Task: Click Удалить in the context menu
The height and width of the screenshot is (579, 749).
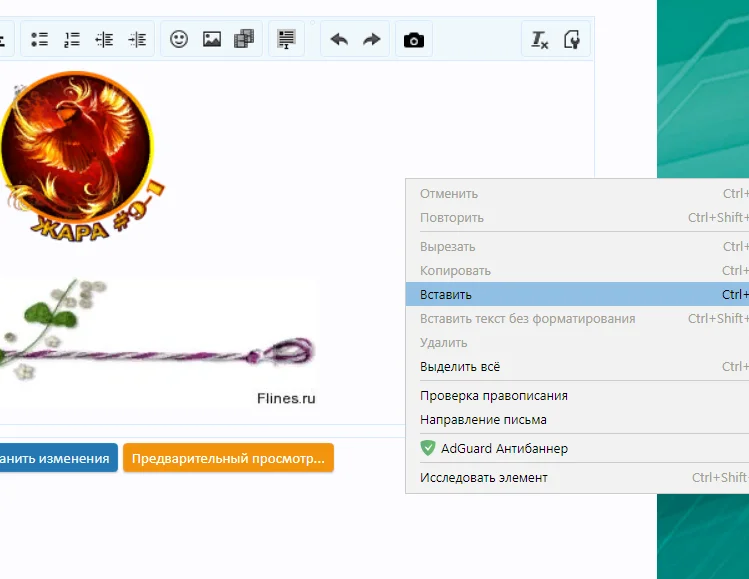Action: tap(577, 343)
